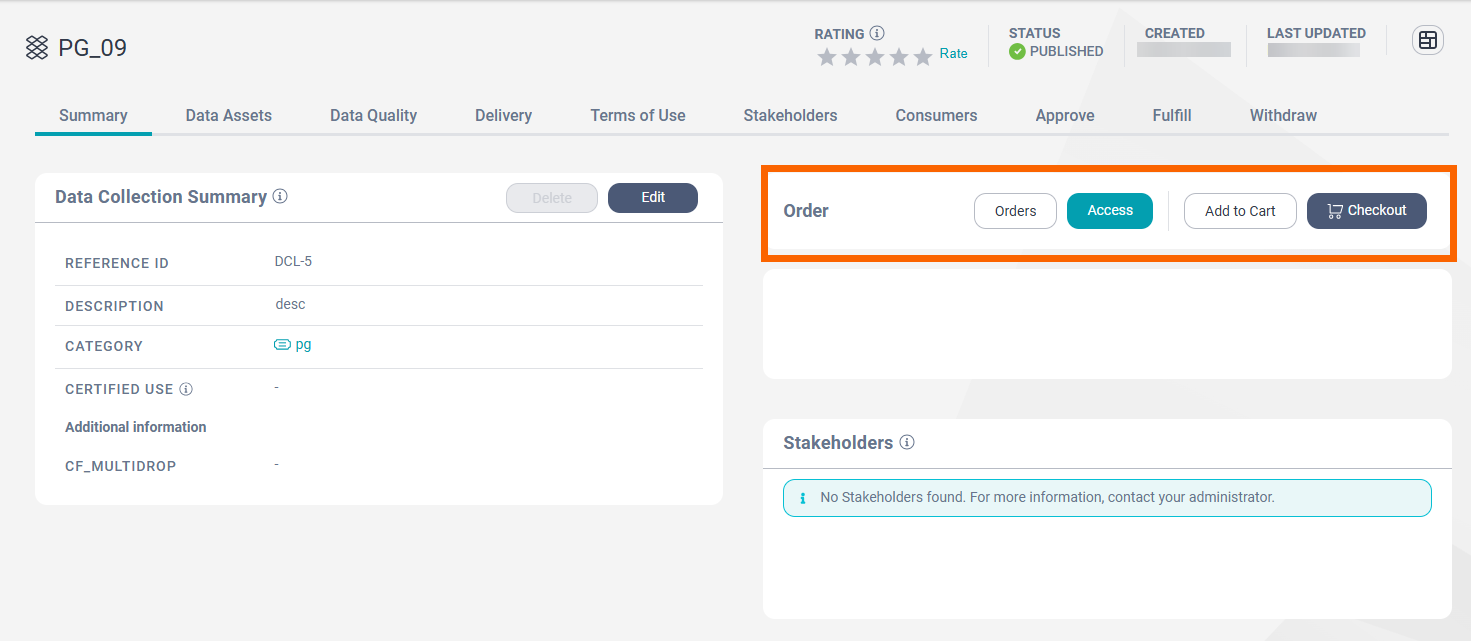Click the green Published status check icon
The width and height of the screenshot is (1471, 641).
(1017, 52)
